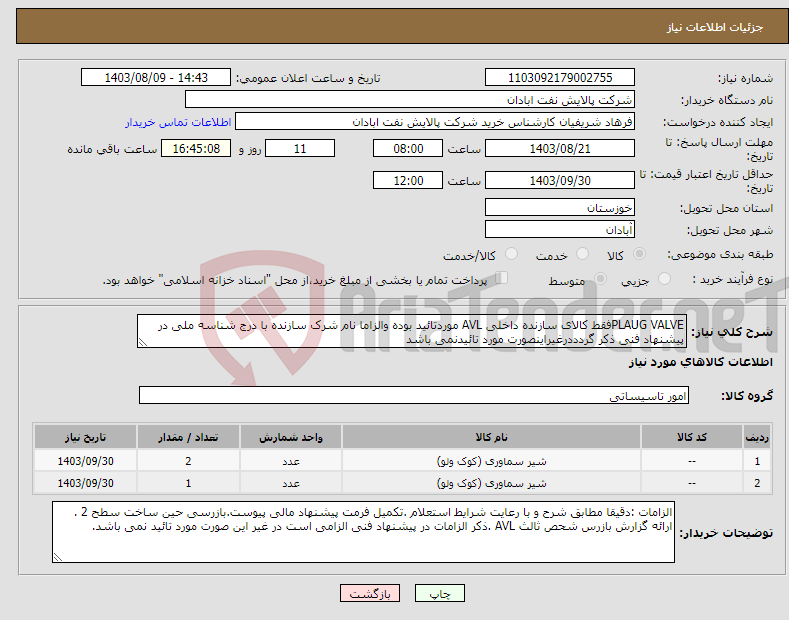The image size is (789, 620).
Task: Click the تاریخ نیاز column header
Action: click(85, 437)
